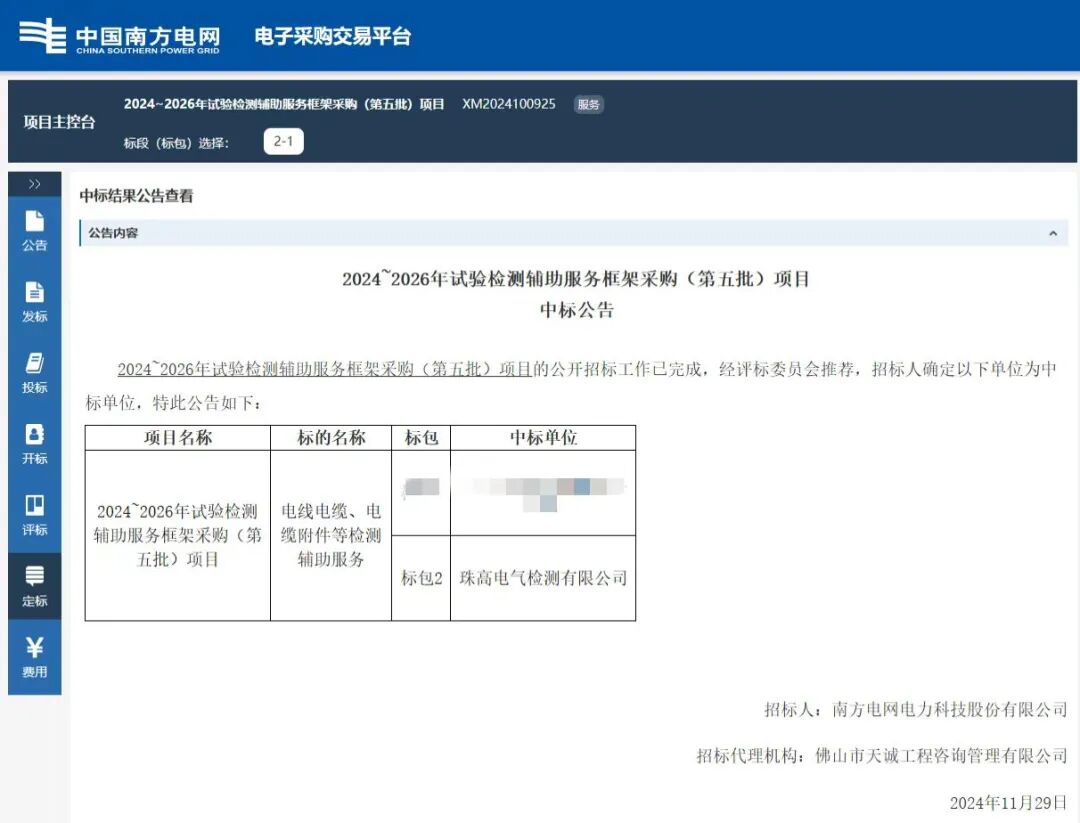Image resolution: width=1080 pixels, height=823 pixels.
Task: Open the 评标 sidebar icon
Action: pyautogui.click(x=34, y=515)
